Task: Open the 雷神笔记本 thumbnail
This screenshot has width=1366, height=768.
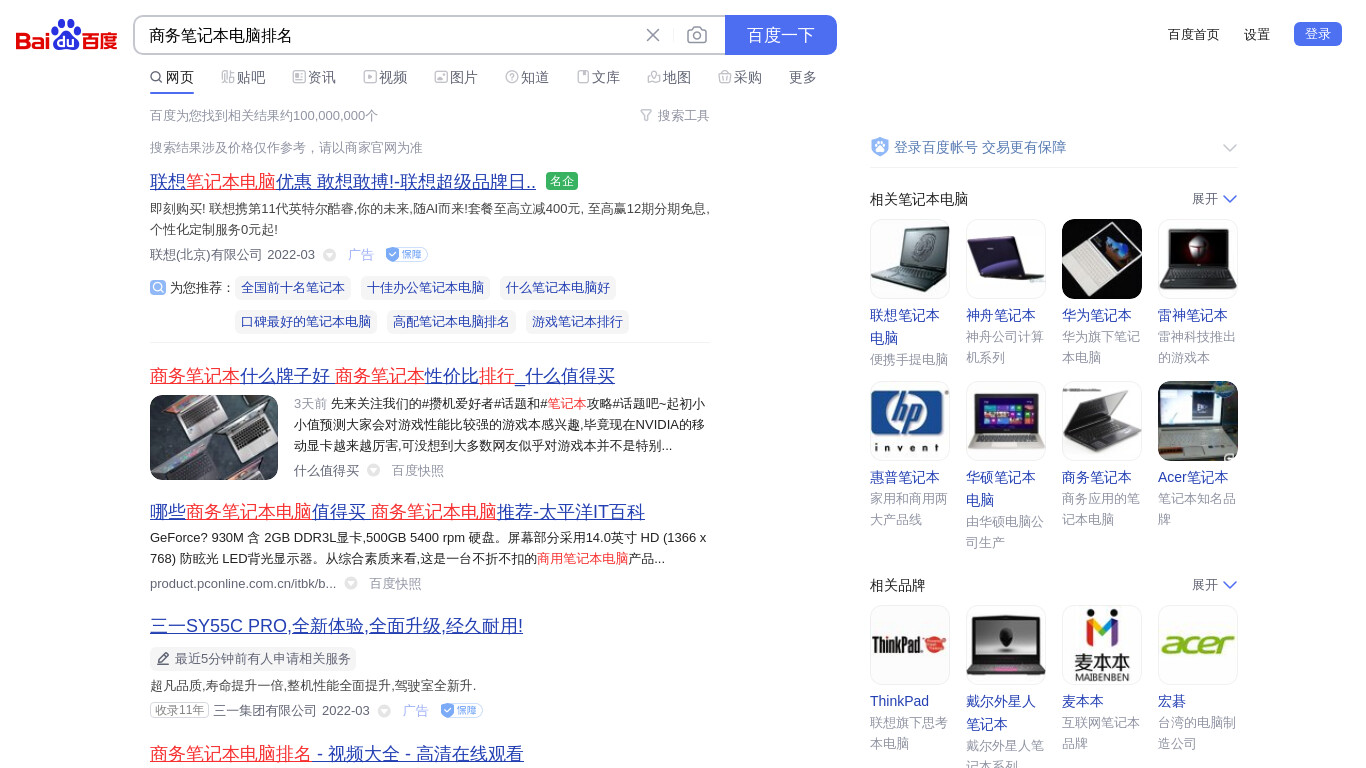Action: pos(1198,259)
